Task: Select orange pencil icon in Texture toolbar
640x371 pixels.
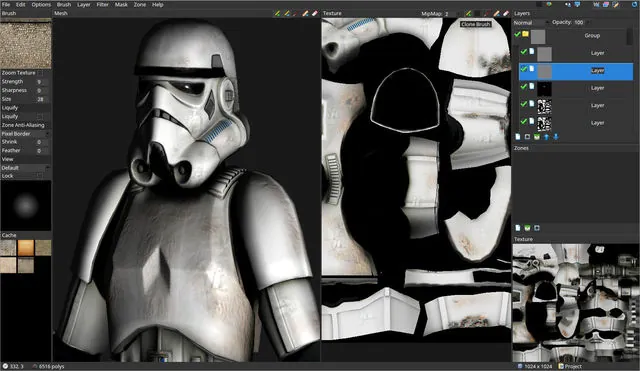Action: click(496, 13)
